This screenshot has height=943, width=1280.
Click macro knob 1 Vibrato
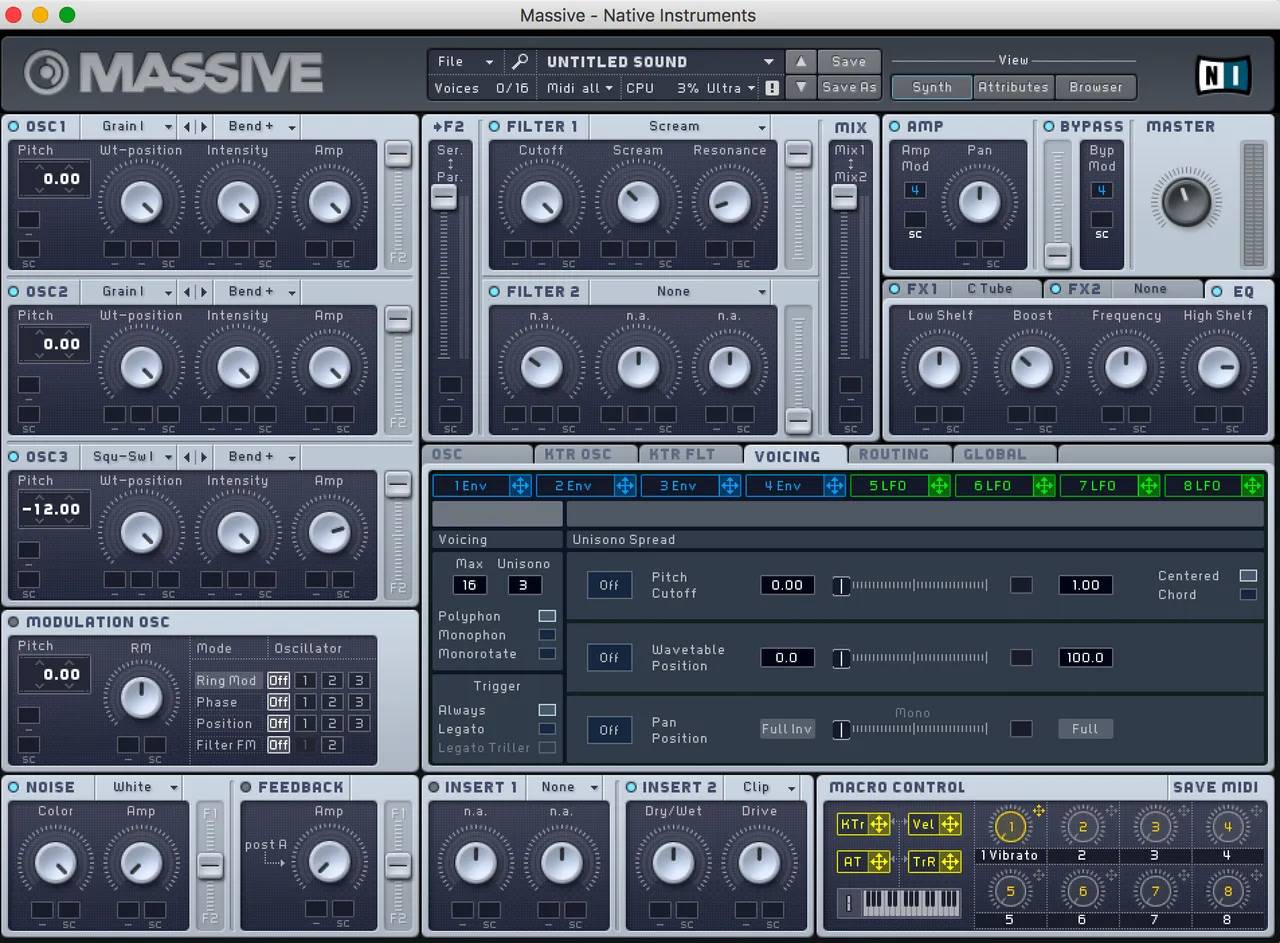click(x=1010, y=827)
